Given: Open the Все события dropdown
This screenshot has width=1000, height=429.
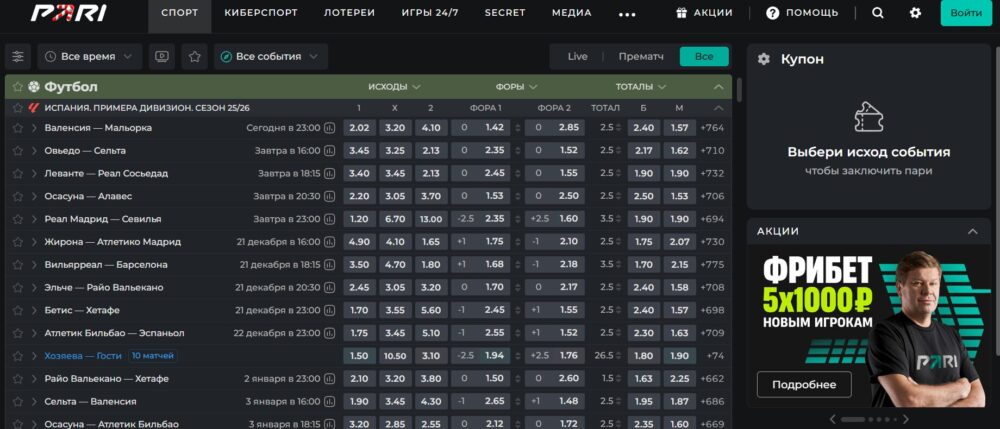Looking at the screenshot, I should [271, 57].
